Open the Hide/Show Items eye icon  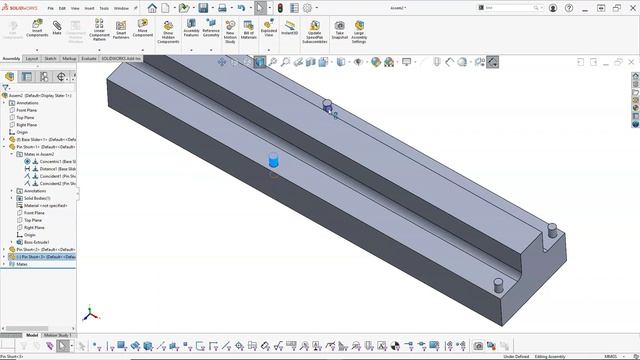pyautogui.click(x=358, y=62)
